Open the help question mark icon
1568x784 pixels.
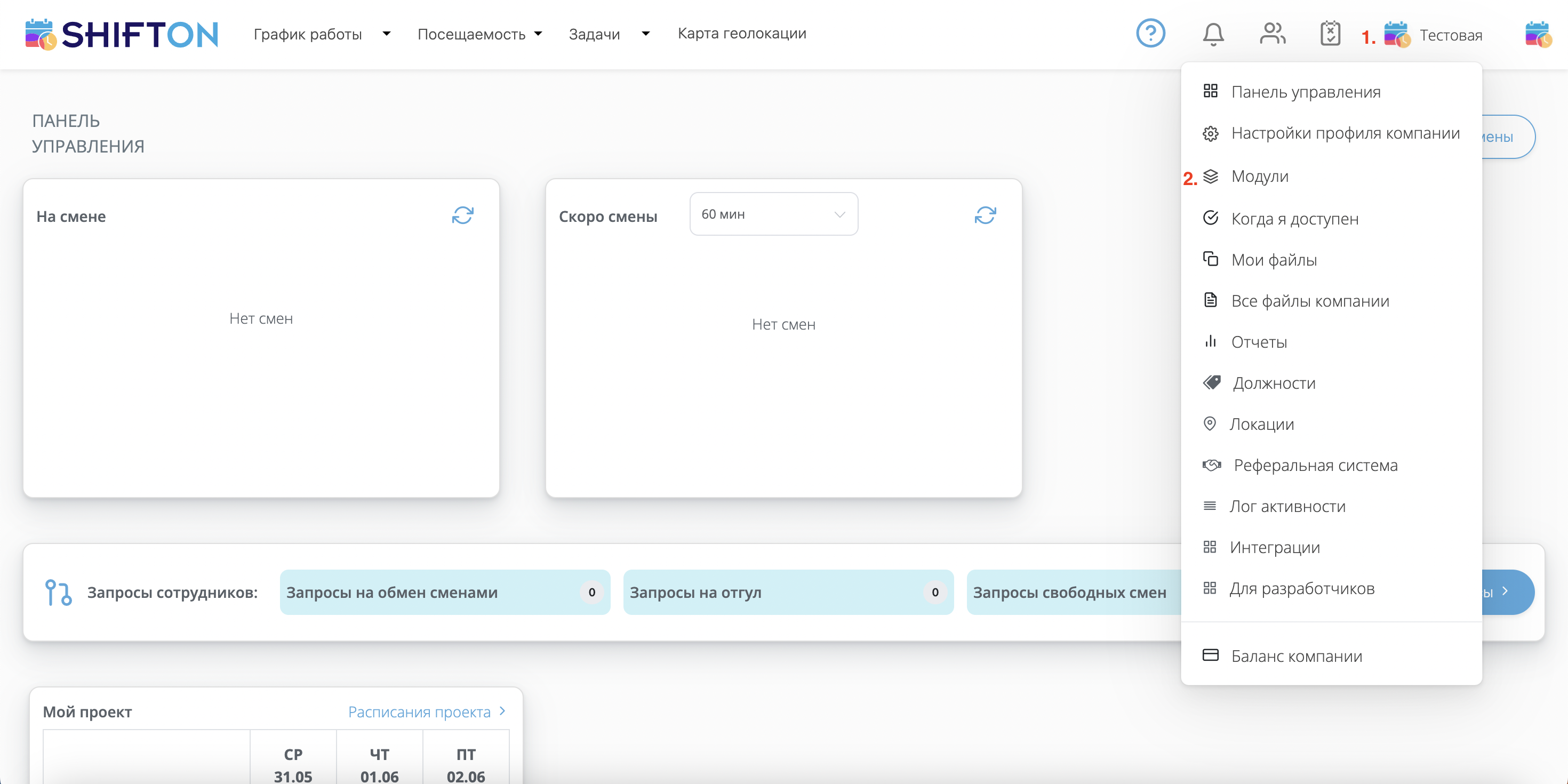pyautogui.click(x=1150, y=34)
